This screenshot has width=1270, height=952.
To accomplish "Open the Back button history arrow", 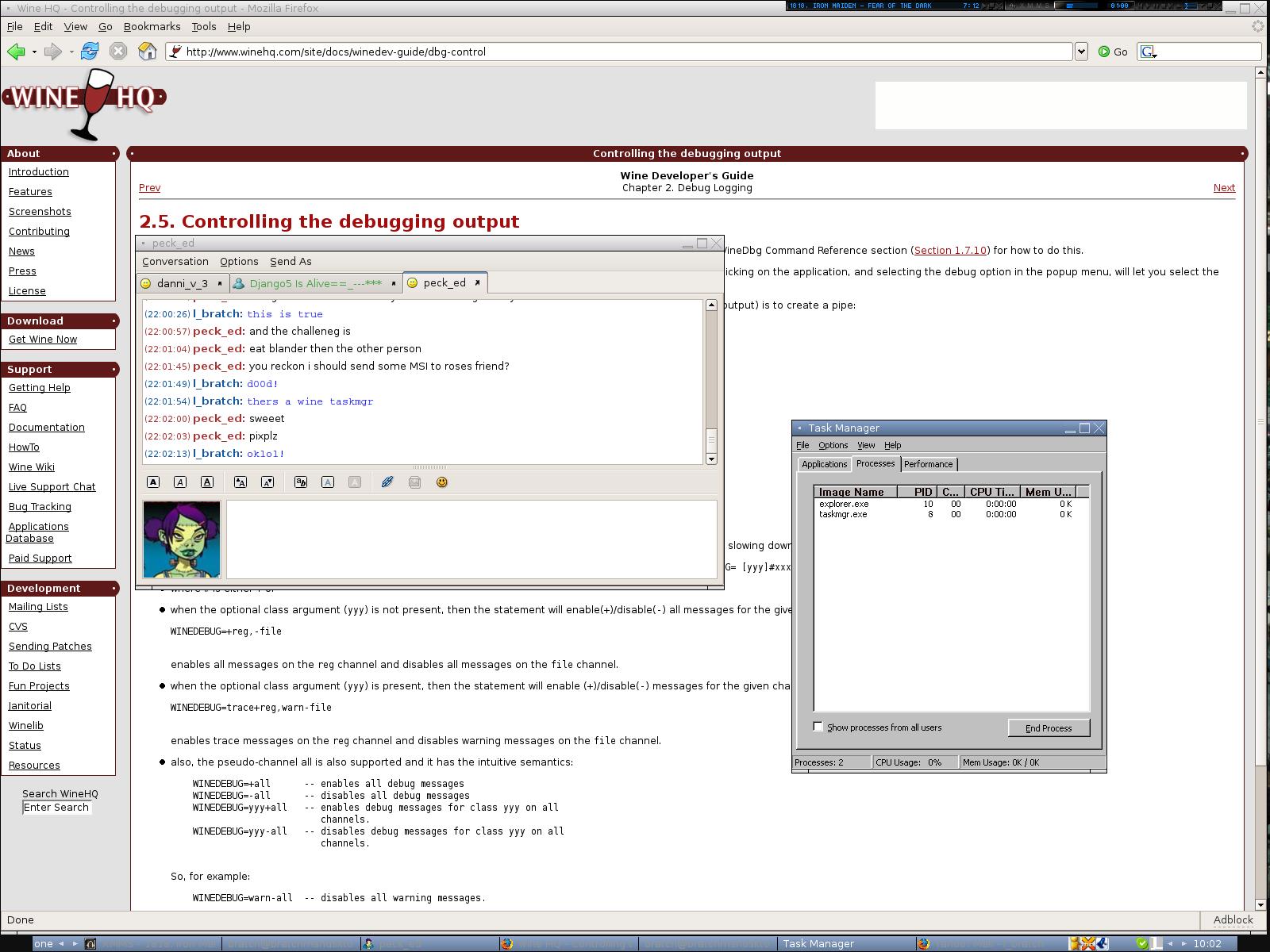I will pyautogui.click(x=34, y=52).
